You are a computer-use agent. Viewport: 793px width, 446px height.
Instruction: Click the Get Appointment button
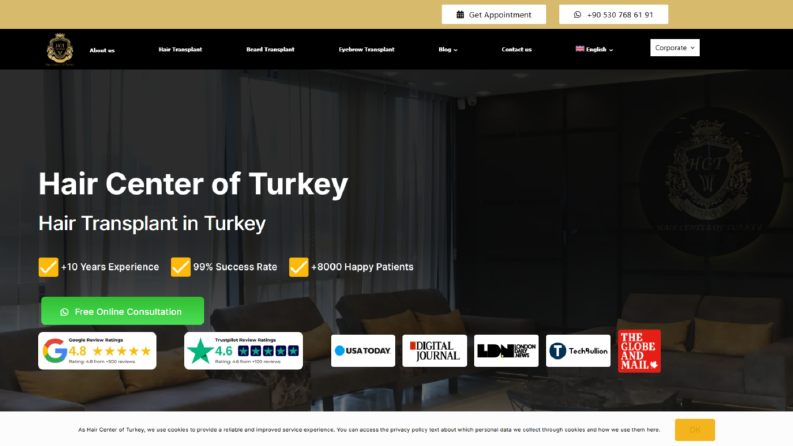(494, 15)
